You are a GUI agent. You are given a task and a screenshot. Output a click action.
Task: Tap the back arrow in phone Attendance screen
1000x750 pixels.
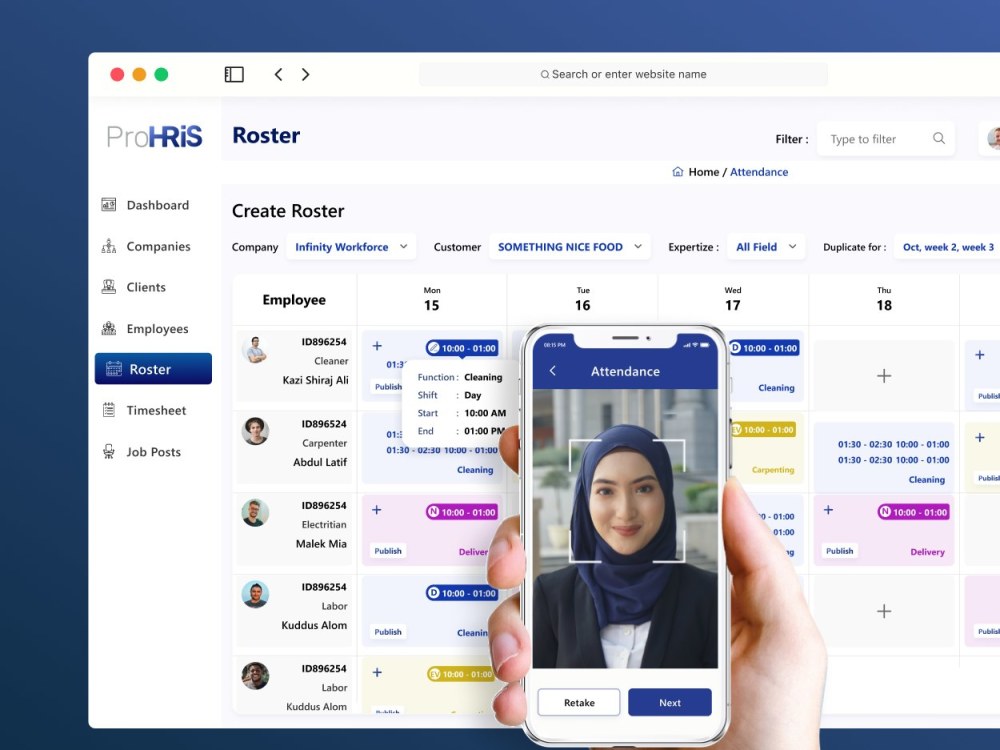(x=553, y=371)
